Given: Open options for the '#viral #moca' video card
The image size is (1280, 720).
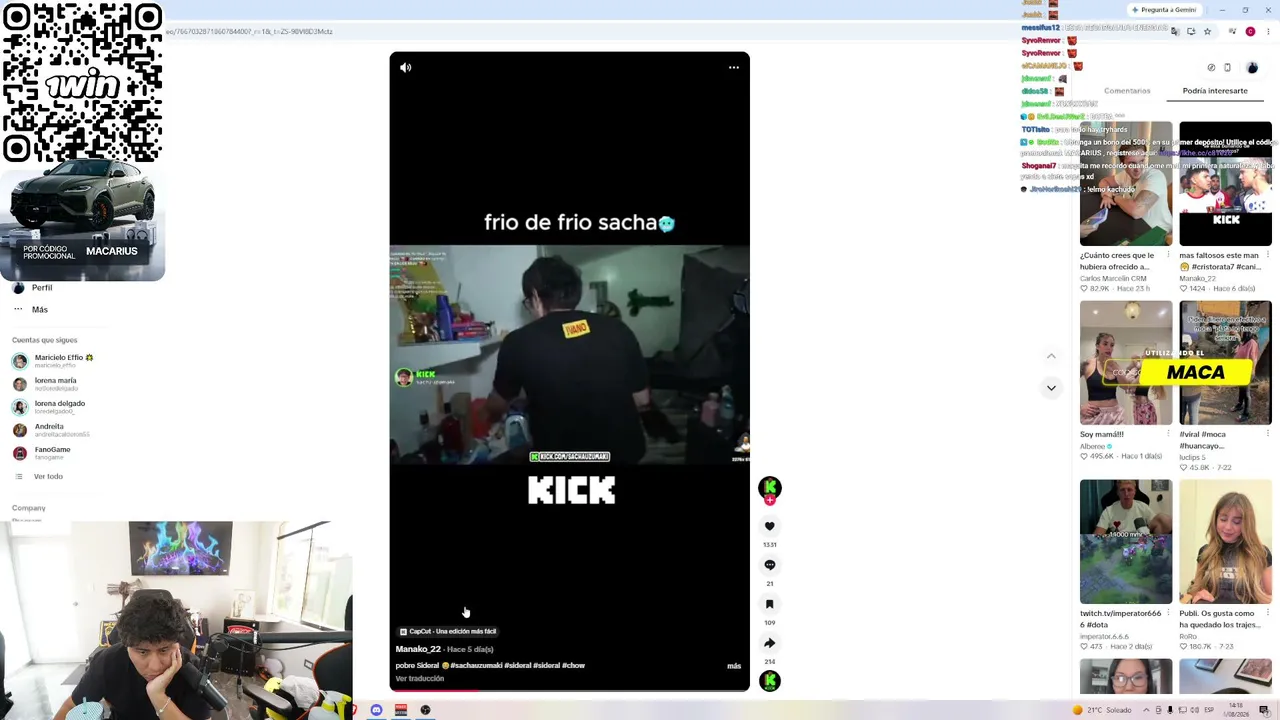Looking at the screenshot, I should 1268,435.
